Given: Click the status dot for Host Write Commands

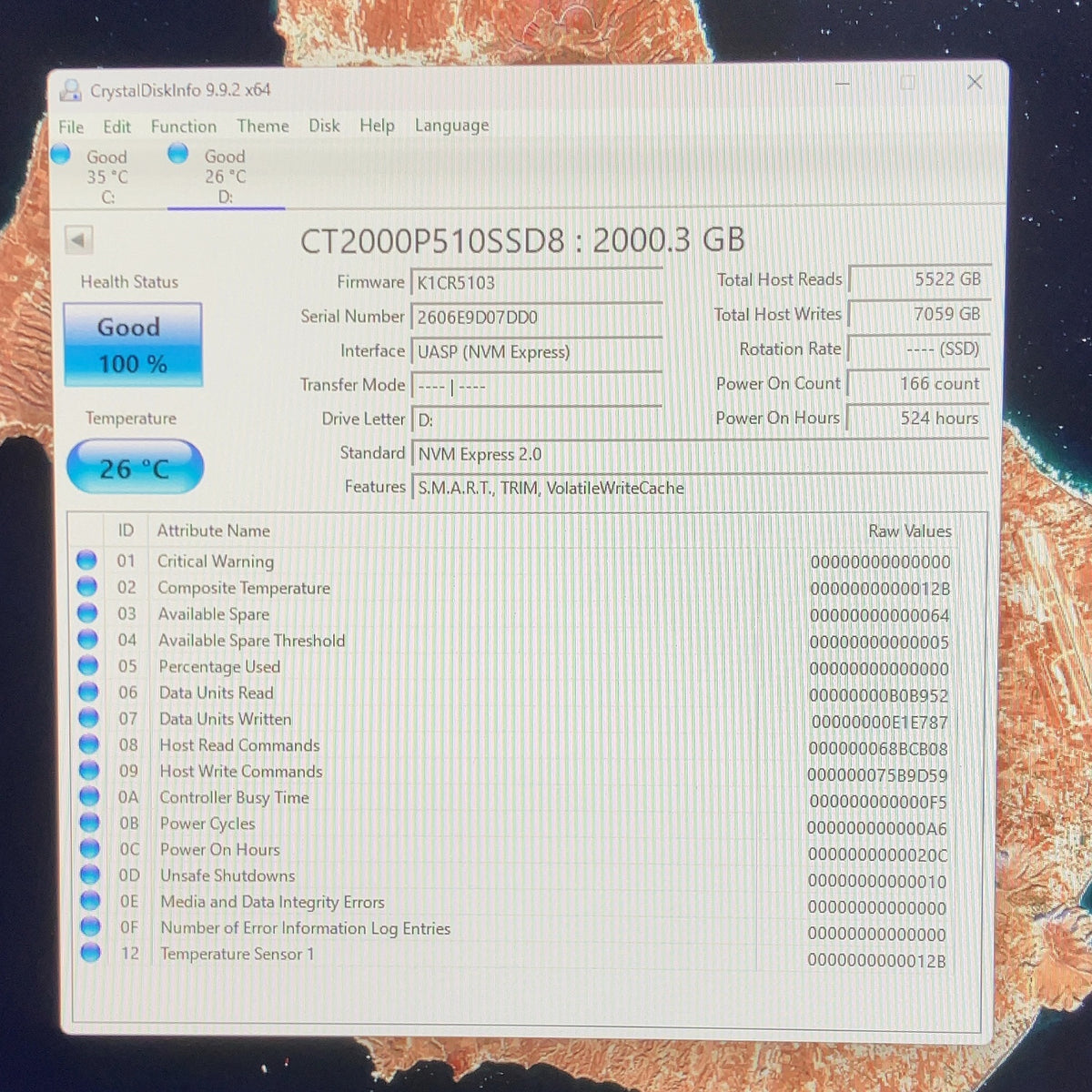Looking at the screenshot, I should [89, 770].
